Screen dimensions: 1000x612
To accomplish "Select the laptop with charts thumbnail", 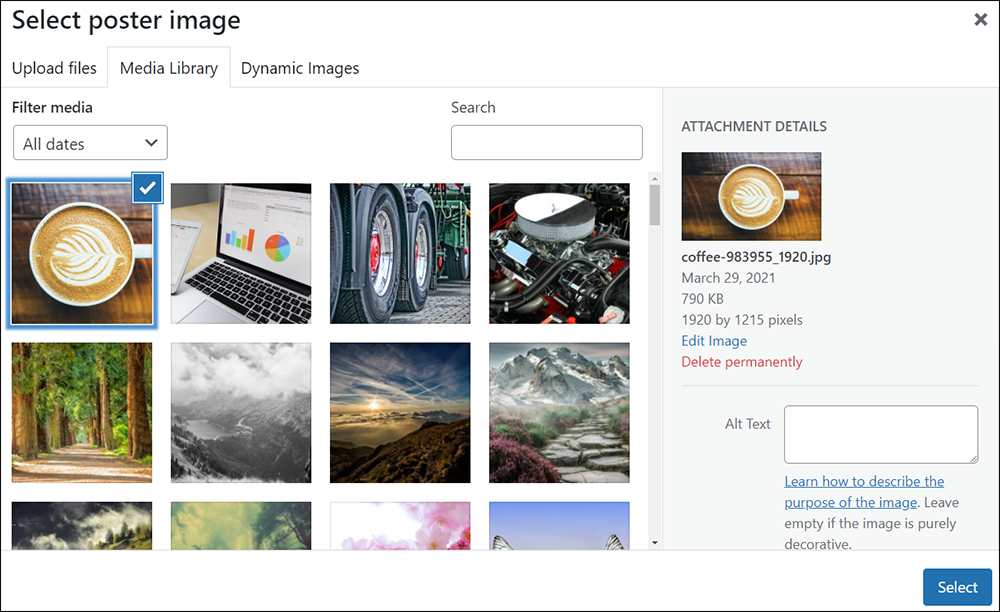I will click(x=241, y=253).
